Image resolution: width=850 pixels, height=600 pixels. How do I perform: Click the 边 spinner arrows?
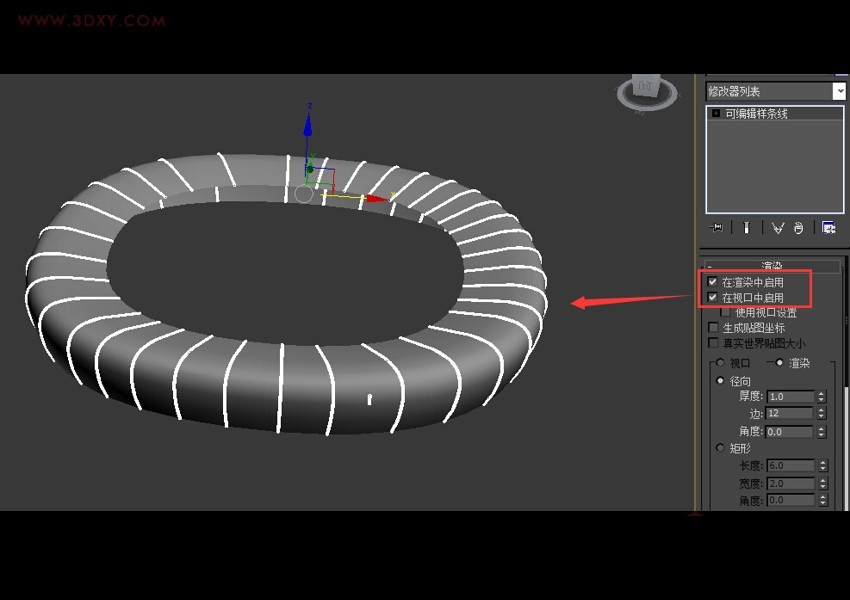tap(821, 414)
